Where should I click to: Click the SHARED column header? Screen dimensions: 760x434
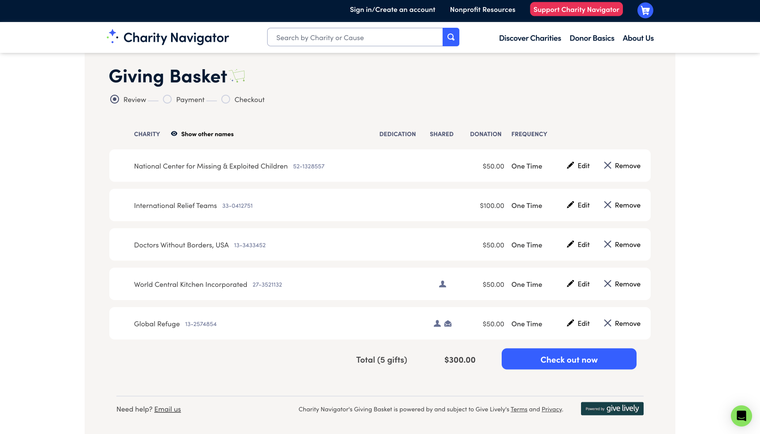[442, 134]
